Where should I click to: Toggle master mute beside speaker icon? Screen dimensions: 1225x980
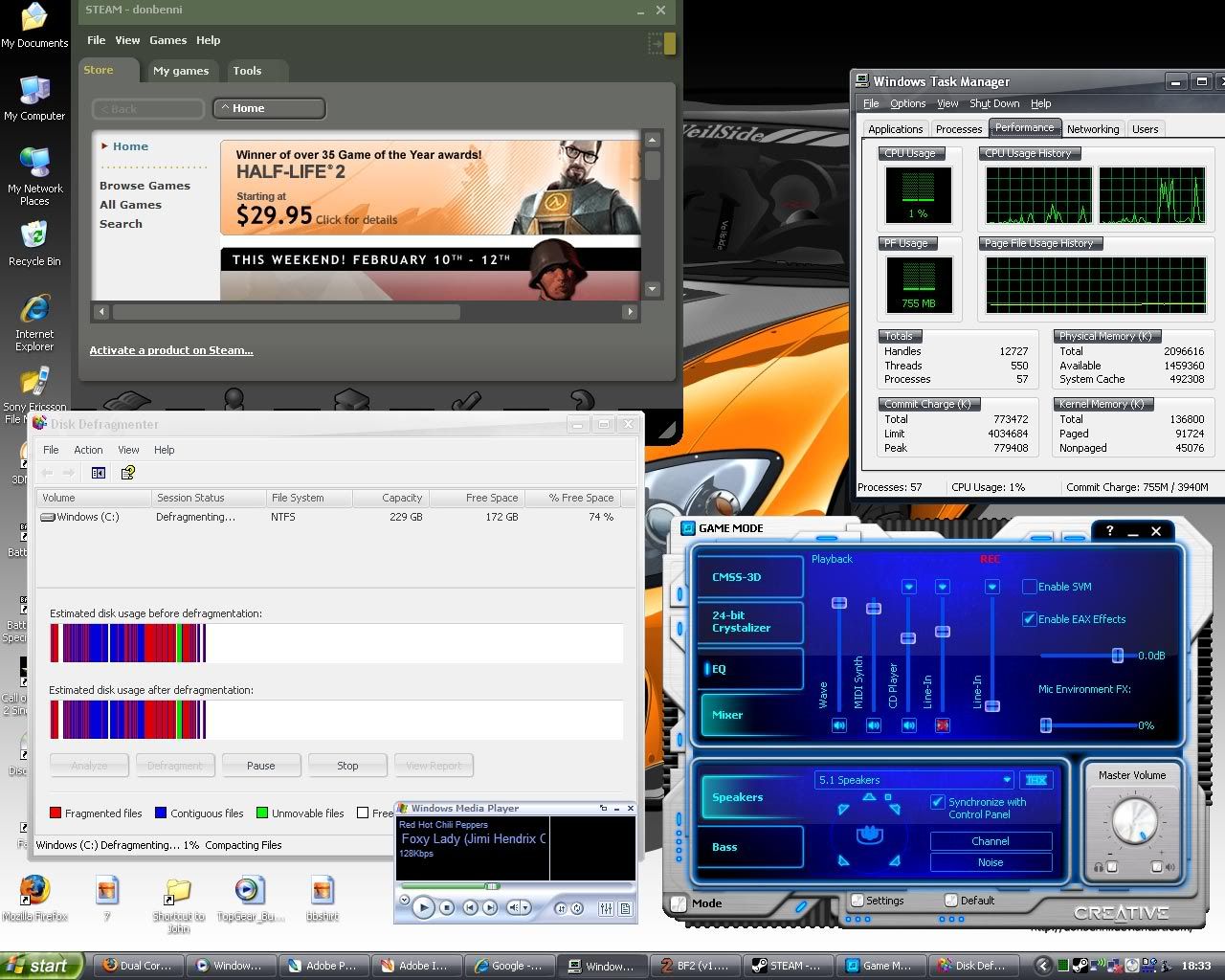click(1157, 867)
